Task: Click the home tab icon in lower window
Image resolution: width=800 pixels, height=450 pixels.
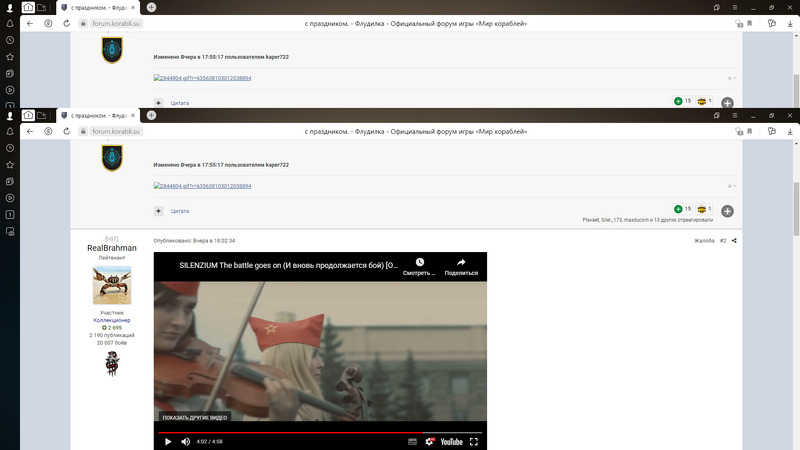Action: [x=28, y=115]
